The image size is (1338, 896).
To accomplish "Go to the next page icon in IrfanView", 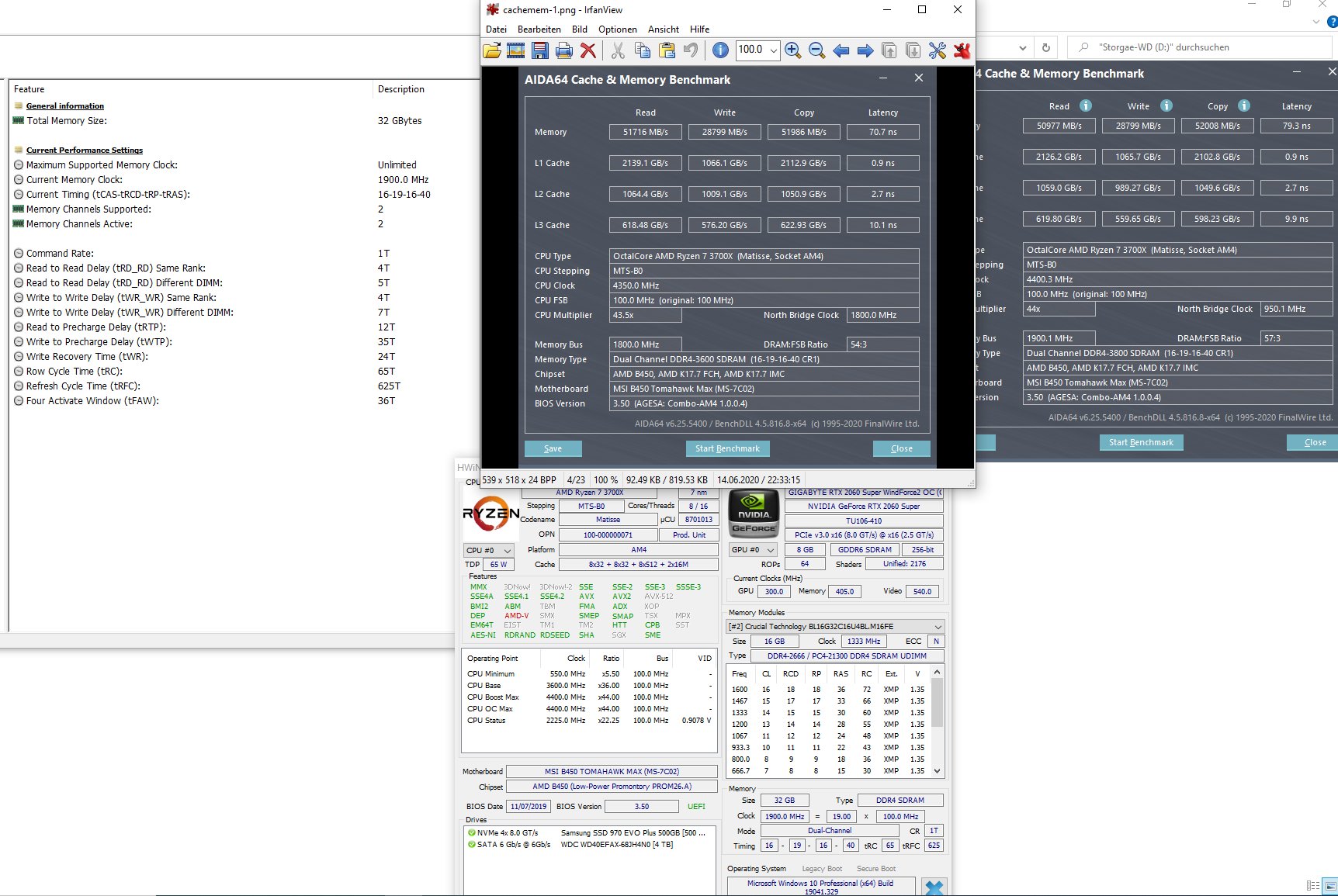I will 913,50.
